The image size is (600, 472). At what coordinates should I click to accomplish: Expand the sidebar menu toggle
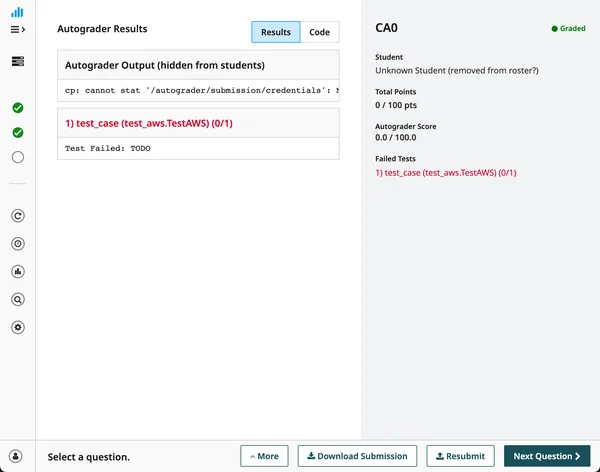[18, 29]
